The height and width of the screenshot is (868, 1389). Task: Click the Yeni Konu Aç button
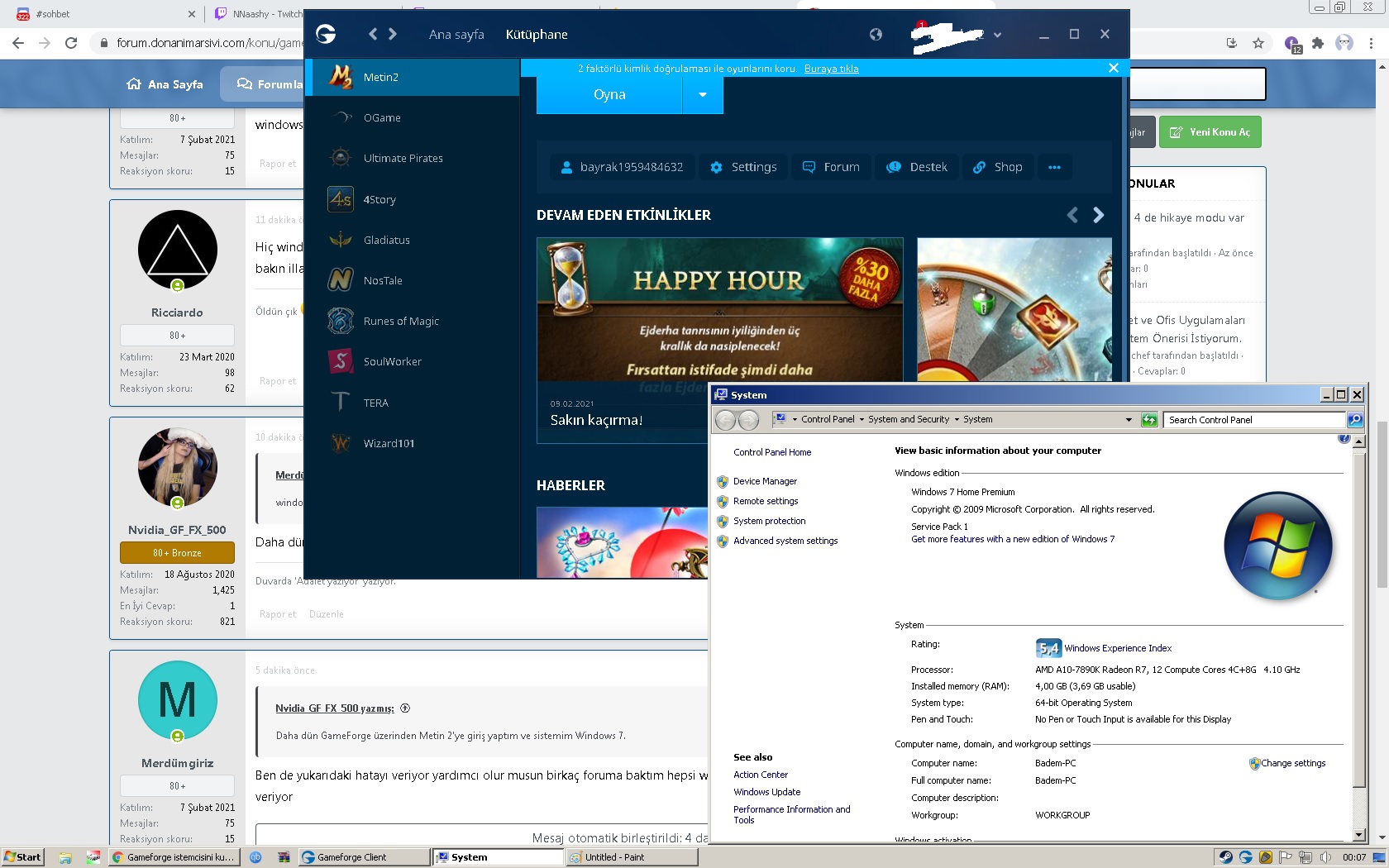pyautogui.click(x=1210, y=132)
